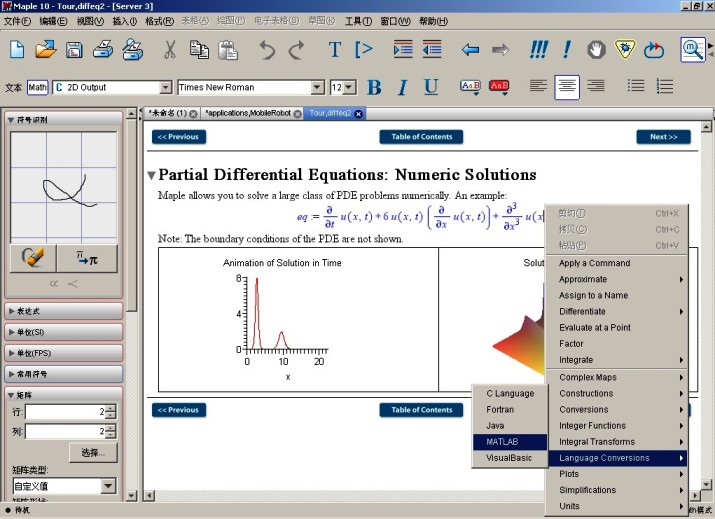Indent the section with the indent icon
The image size is (715, 519).
tap(403, 49)
